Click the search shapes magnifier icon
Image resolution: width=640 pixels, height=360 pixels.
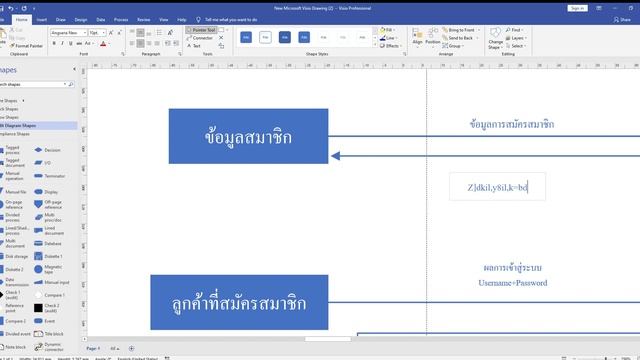point(71,84)
